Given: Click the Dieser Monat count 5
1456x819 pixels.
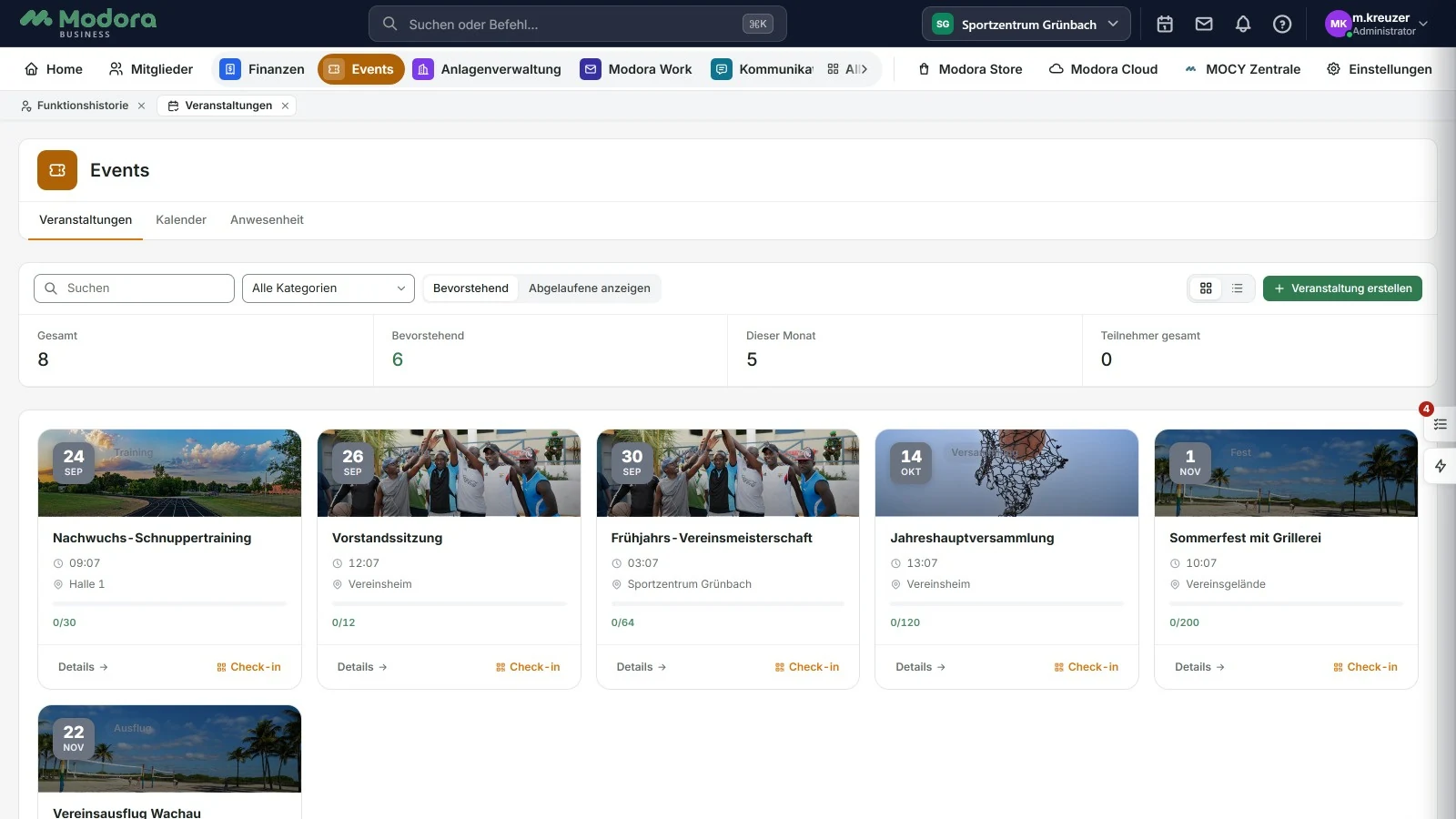Looking at the screenshot, I should pos(752,359).
